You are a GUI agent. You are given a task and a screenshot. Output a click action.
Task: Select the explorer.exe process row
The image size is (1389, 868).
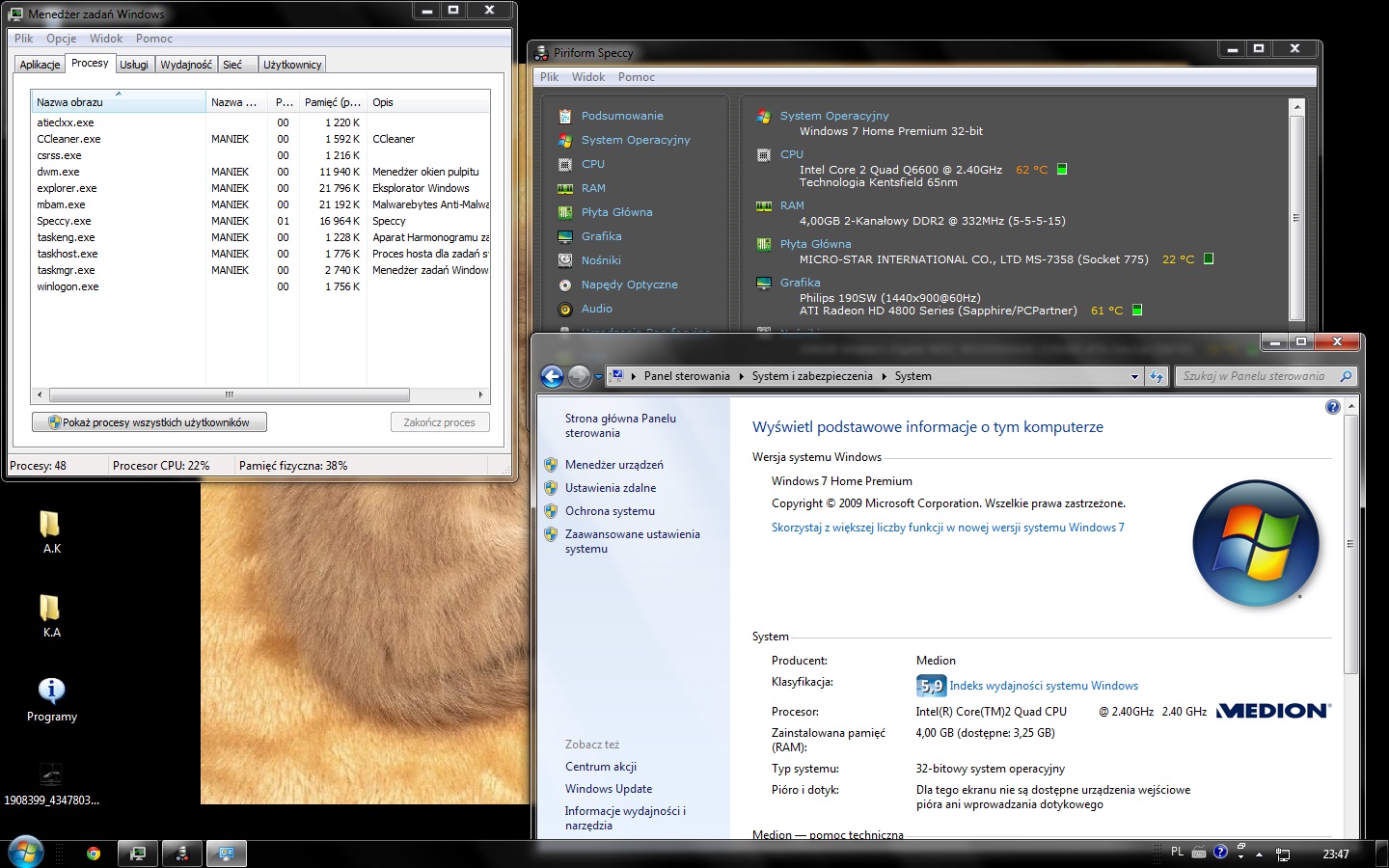[x=260, y=188]
